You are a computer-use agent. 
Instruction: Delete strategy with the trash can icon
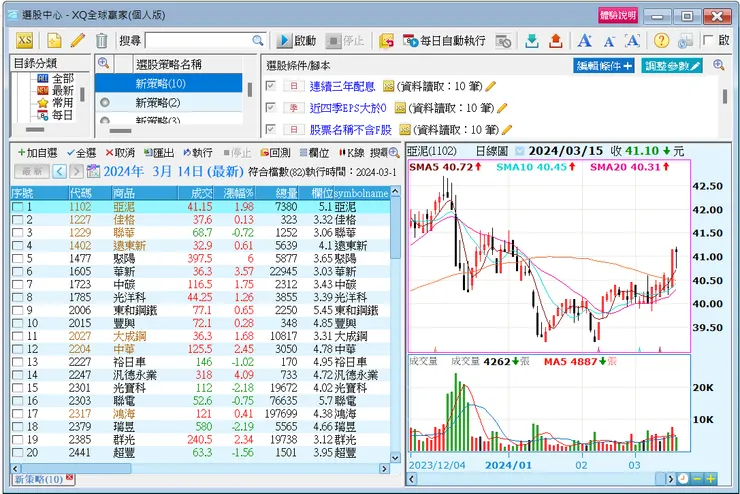point(101,41)
